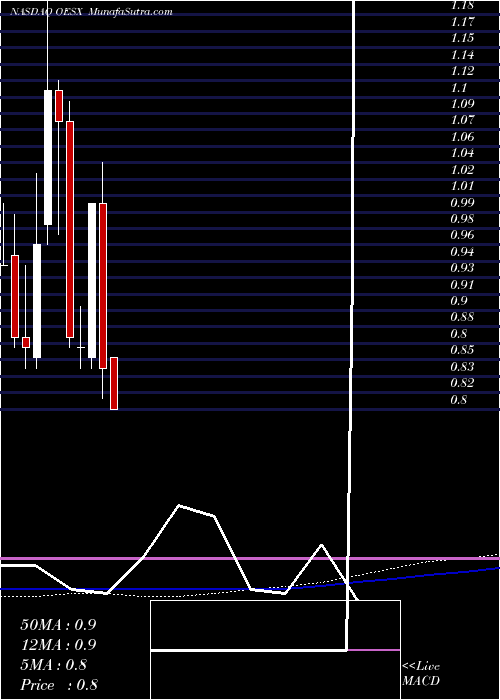Viewport: 500px width, 700px height.
Task: Click the 1.01 price axis label
Action: point(462,186)
